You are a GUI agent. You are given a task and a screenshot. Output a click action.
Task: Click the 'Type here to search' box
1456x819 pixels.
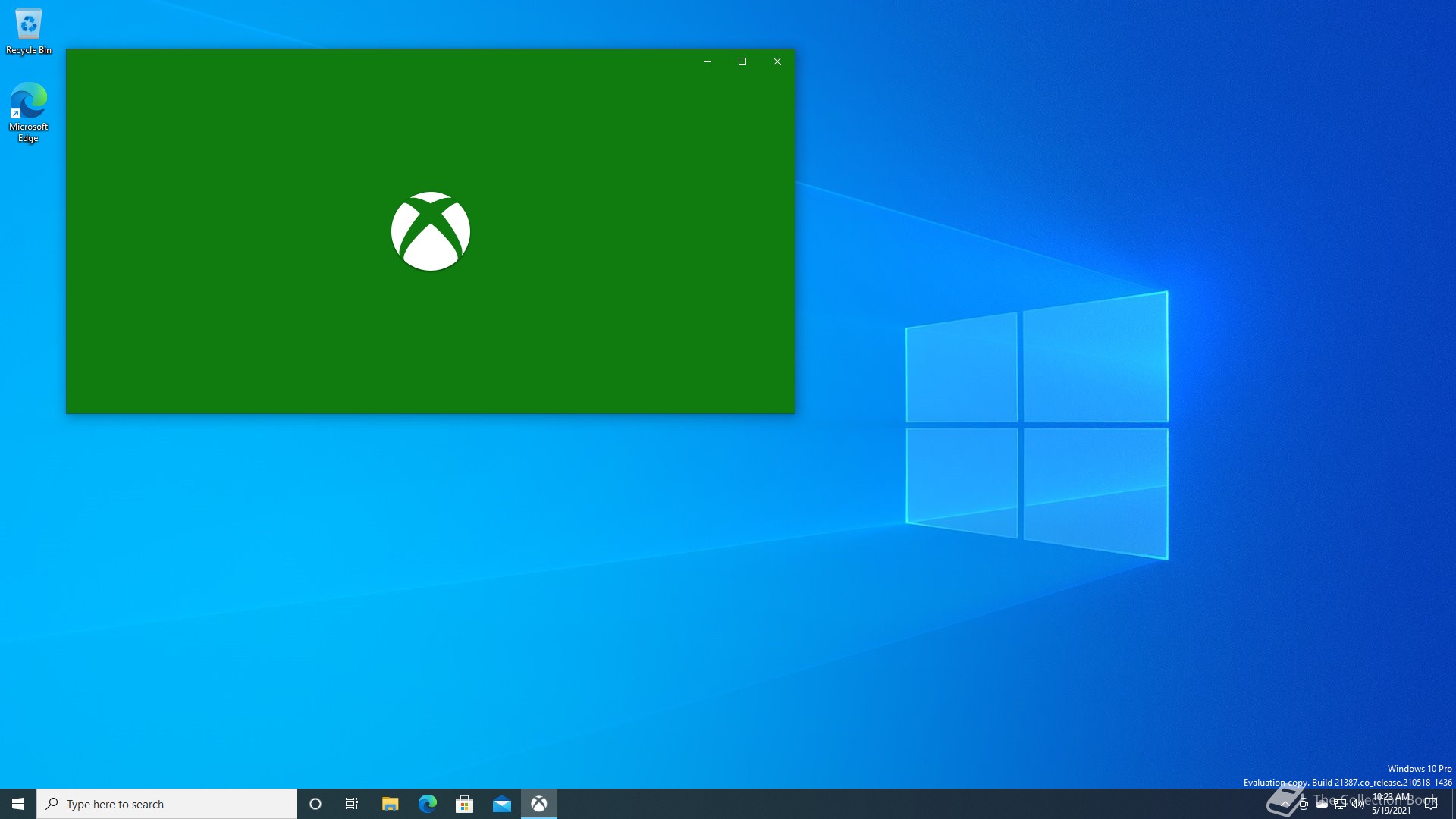[167, 804]
